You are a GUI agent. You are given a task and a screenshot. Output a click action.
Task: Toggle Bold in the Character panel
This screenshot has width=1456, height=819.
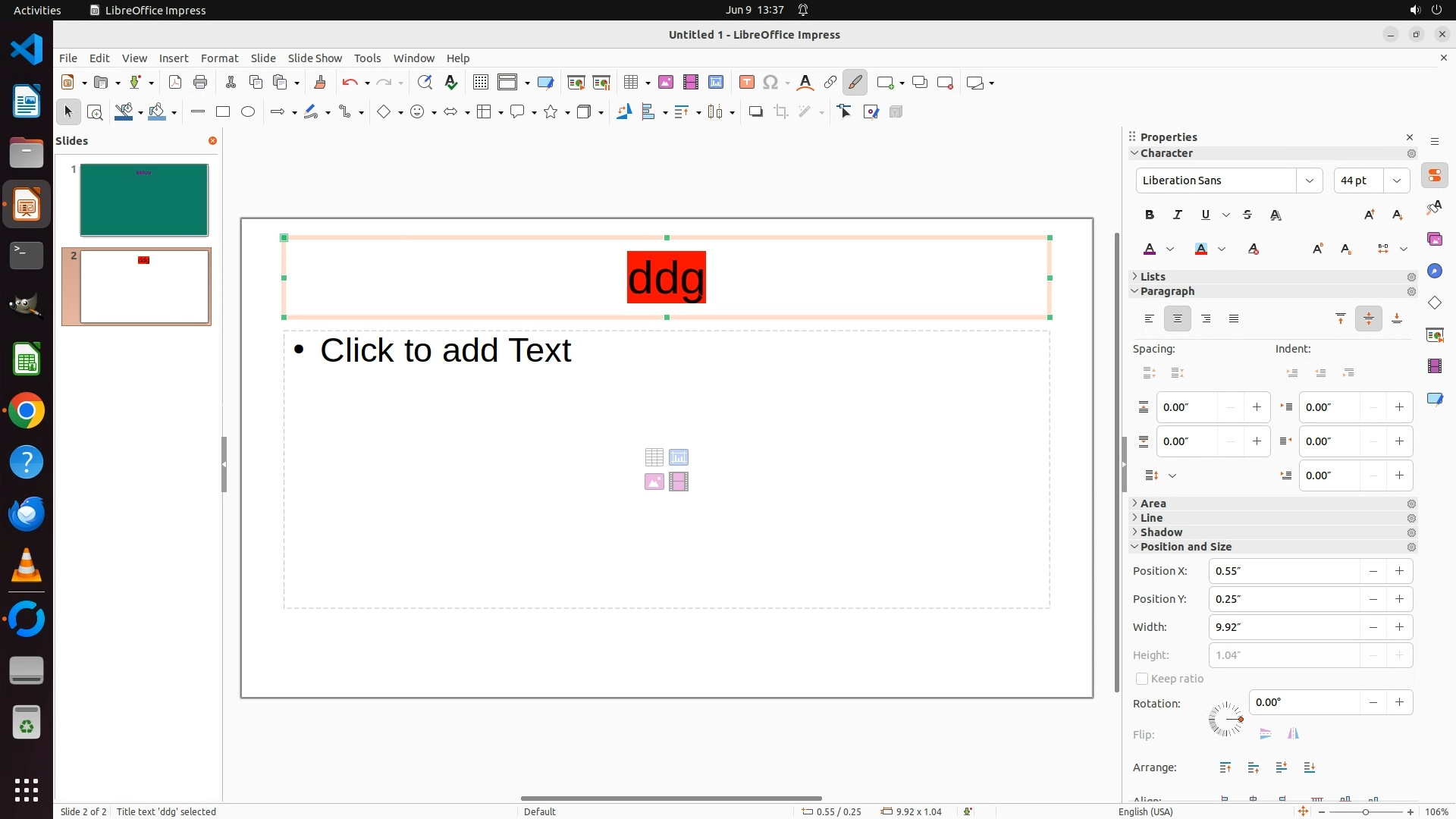(x=1150, y=215)
